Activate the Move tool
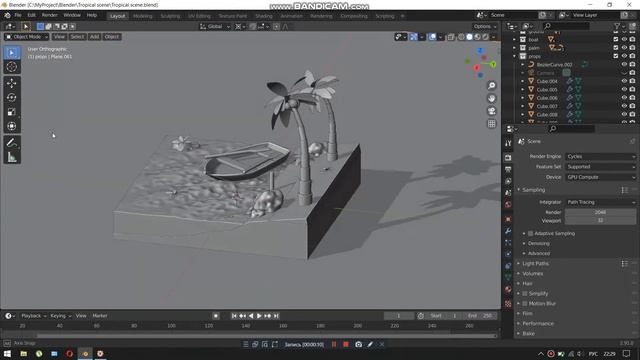640x360 pixels. coord(12,83)
